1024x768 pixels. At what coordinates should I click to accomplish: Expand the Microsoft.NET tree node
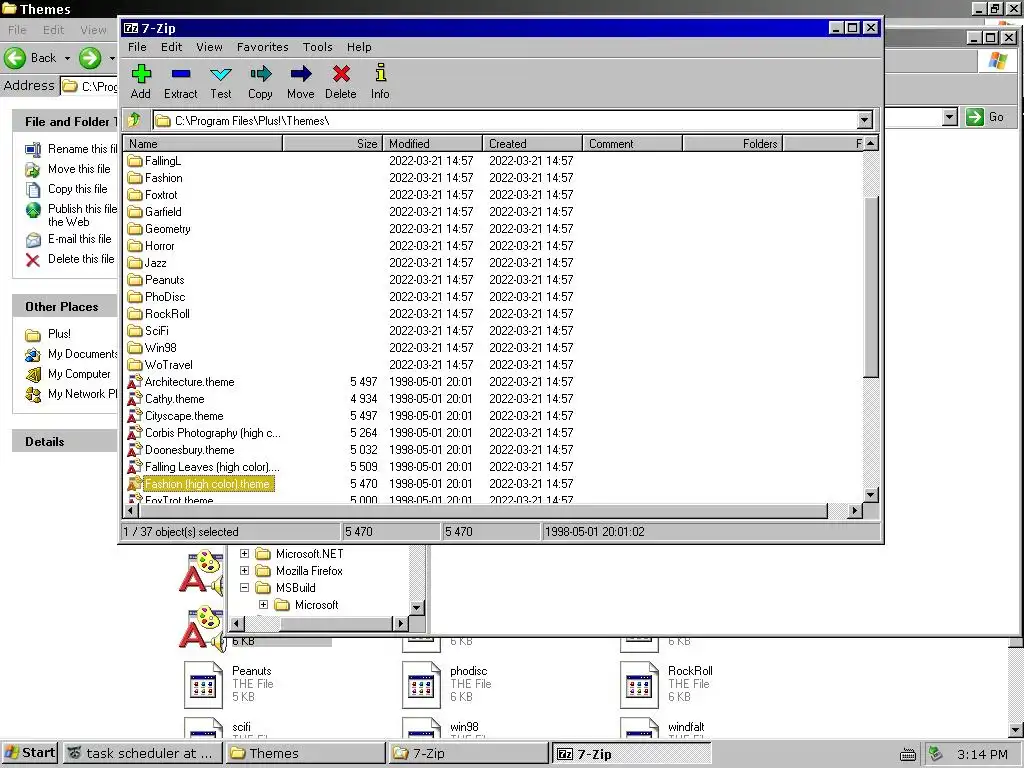coord(244,553)
